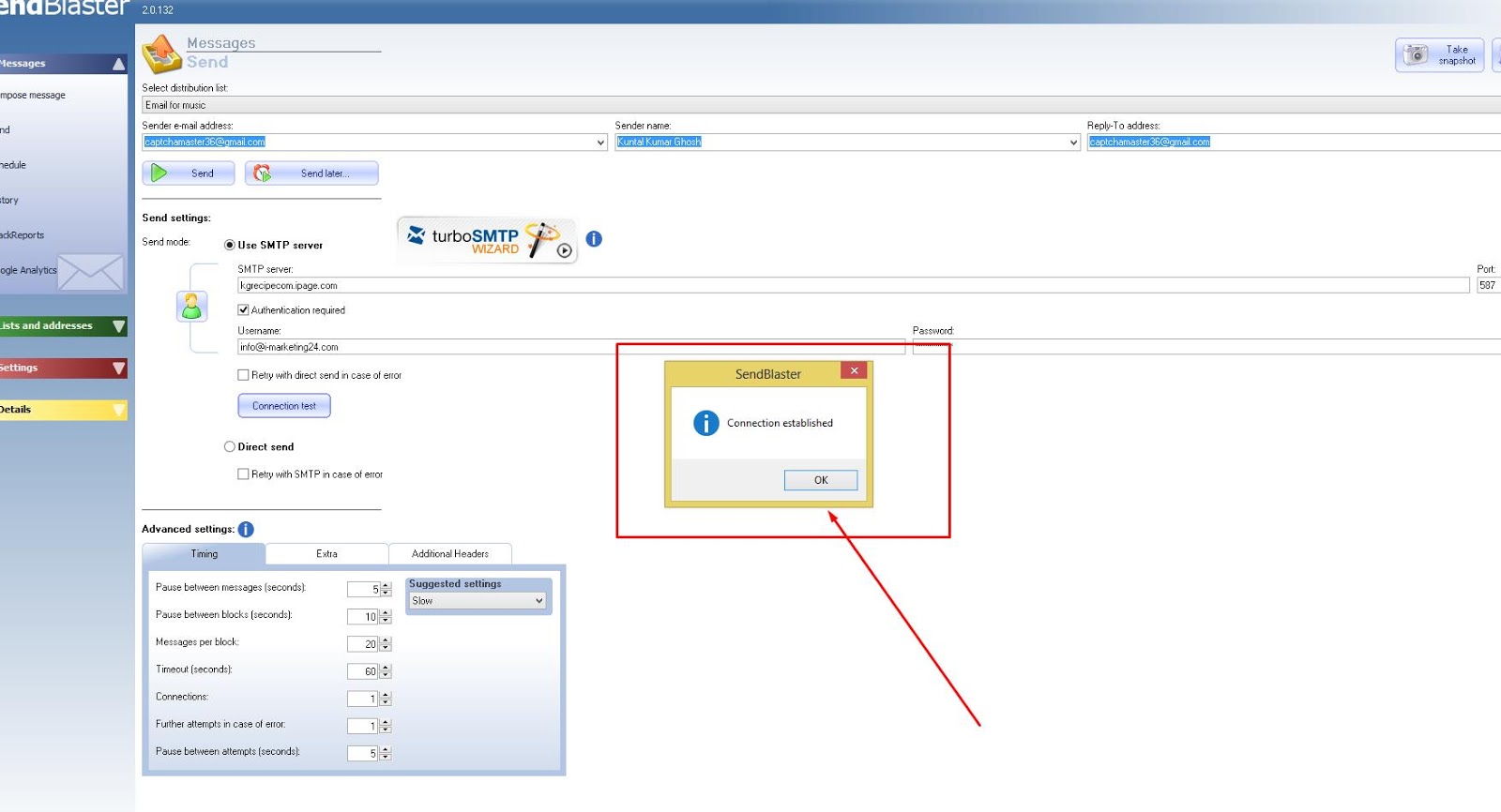Click the Send later button
The width and height of the screenshot is (1501, 812).
click(311, 173)
